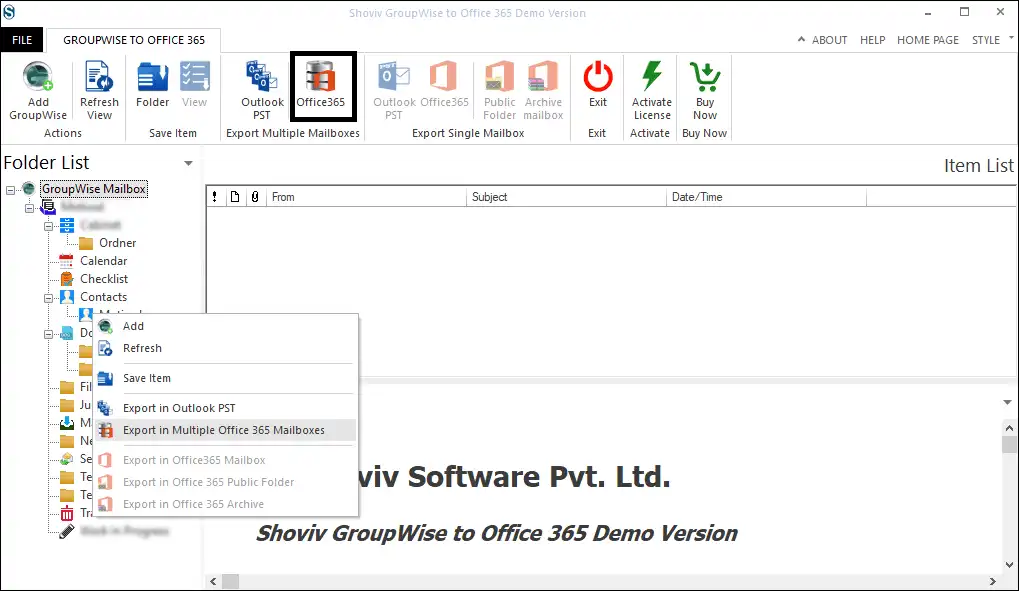Viewport: 1019px width, 591px height.
Task: Choose Export in Office365 Mailbox entry
Action: 226,460
